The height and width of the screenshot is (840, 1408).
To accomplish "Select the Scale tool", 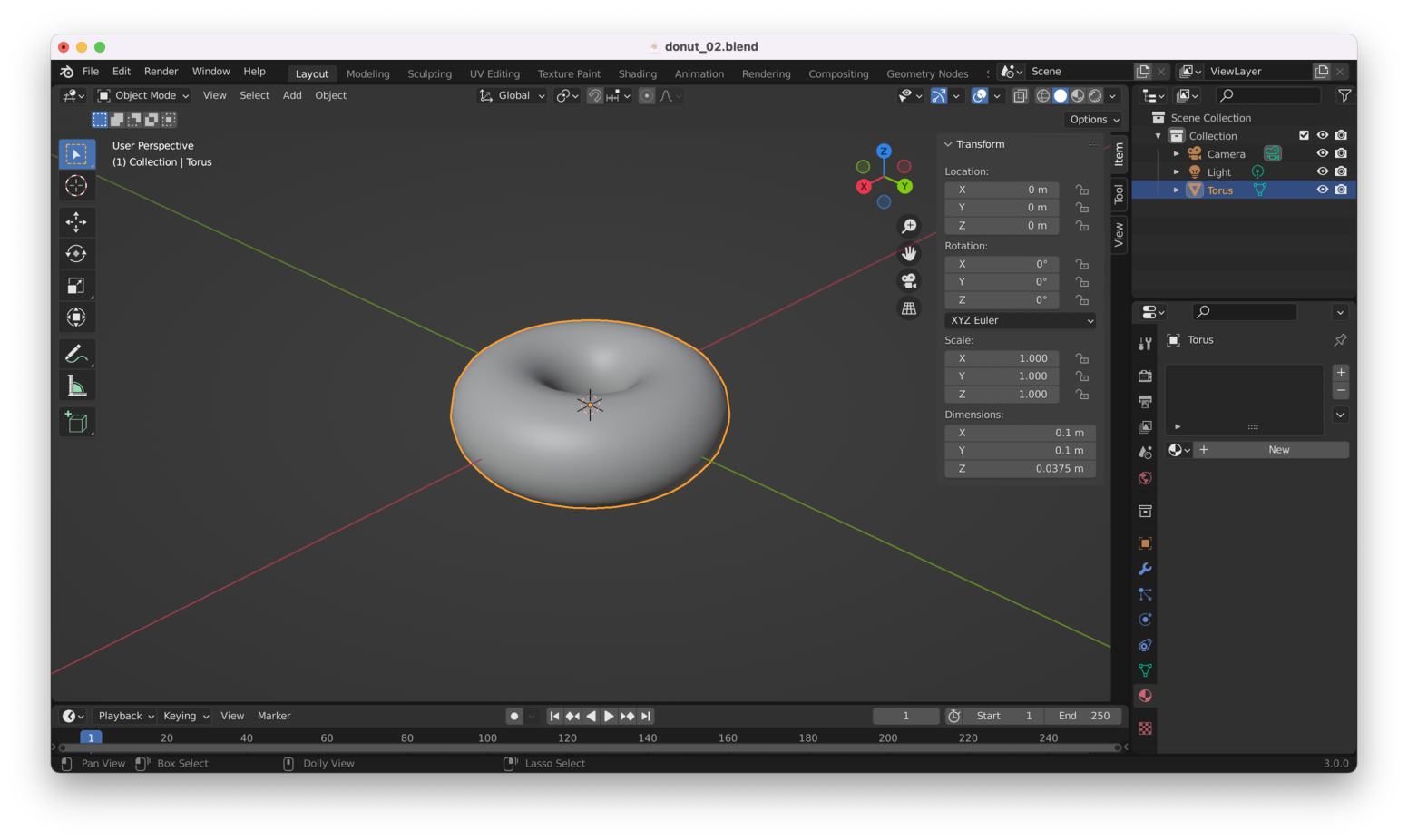I will tap(76, 286).
